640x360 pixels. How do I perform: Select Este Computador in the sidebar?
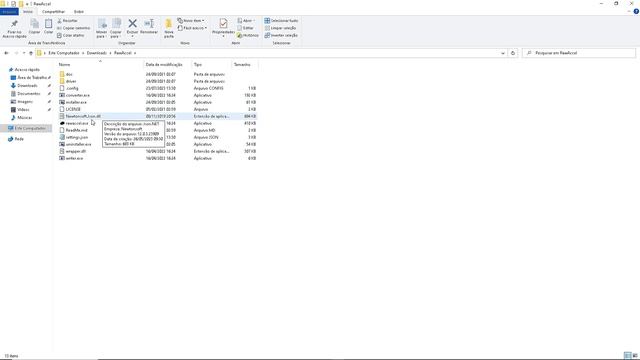point(27,128)
